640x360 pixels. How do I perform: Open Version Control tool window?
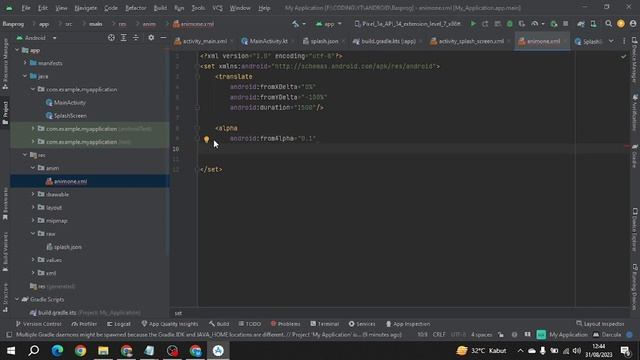point(38,324)
